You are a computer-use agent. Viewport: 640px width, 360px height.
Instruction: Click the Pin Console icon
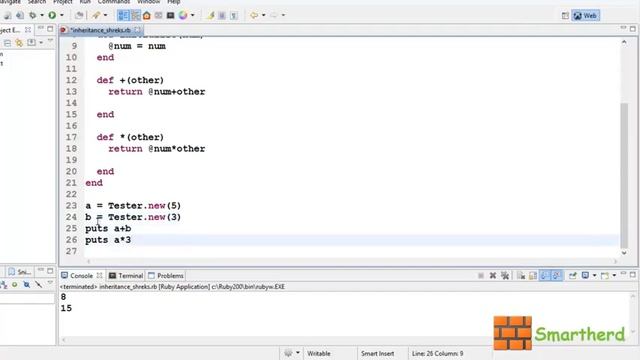tap(573, 276)
